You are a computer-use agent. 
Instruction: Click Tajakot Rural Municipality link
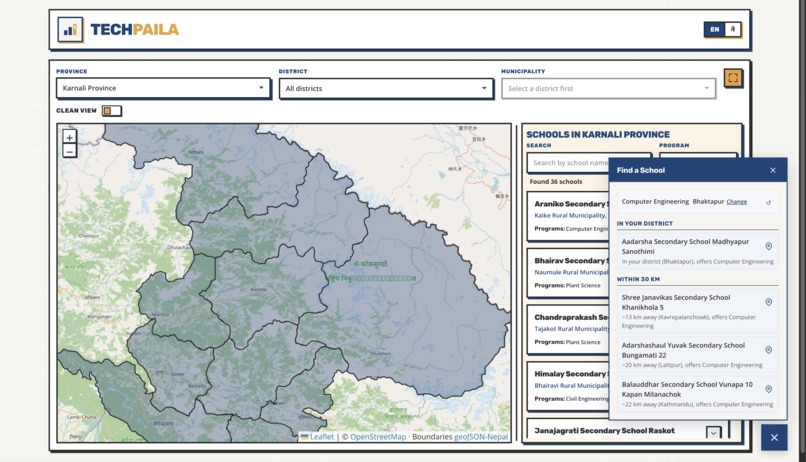(571, 329)
